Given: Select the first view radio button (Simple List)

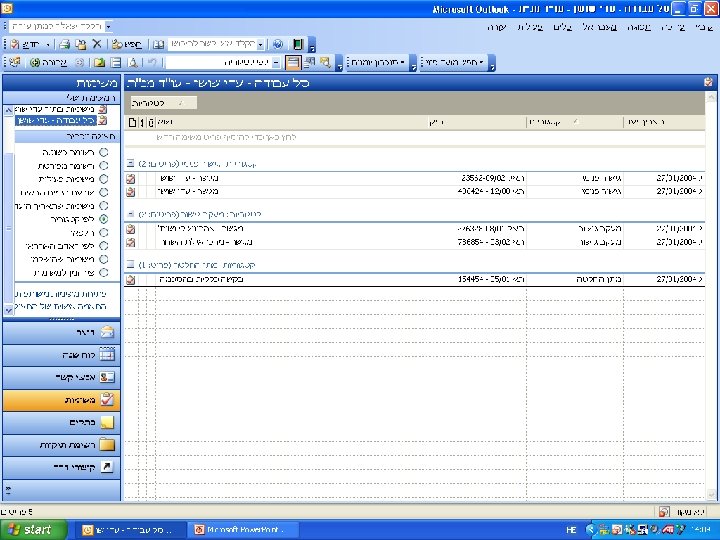Looking at the screenshot, I should 104,152.
